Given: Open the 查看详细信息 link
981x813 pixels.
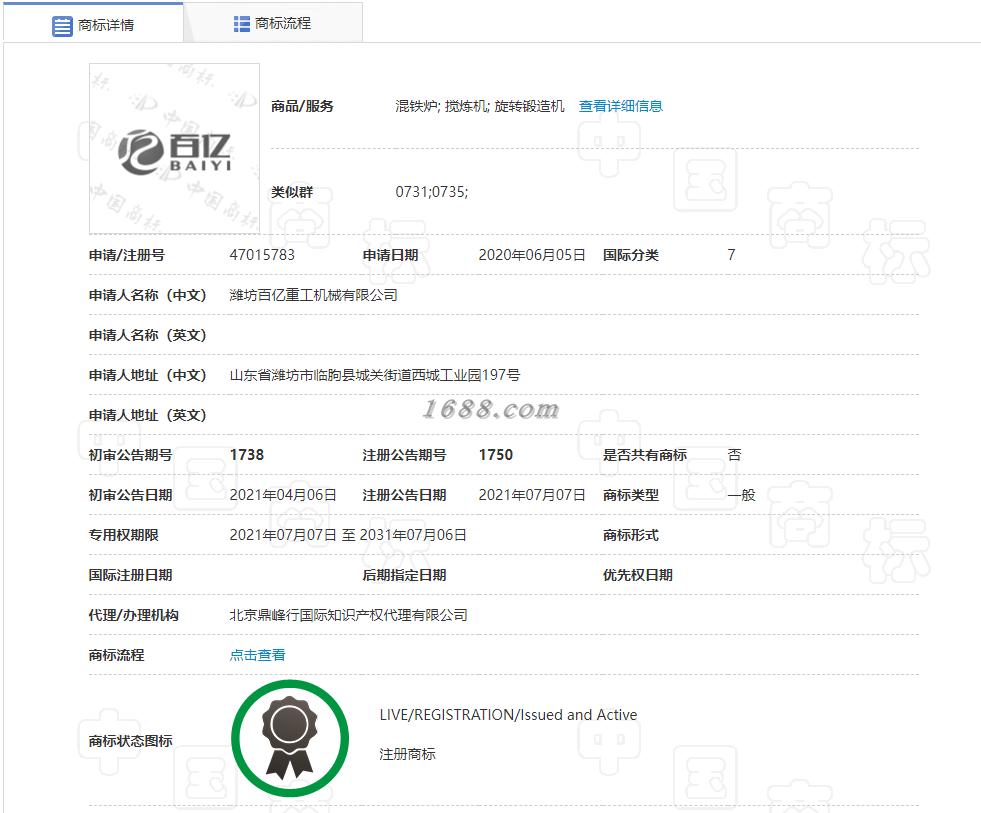Looking at the screenshot, I should tap(621, 106).
